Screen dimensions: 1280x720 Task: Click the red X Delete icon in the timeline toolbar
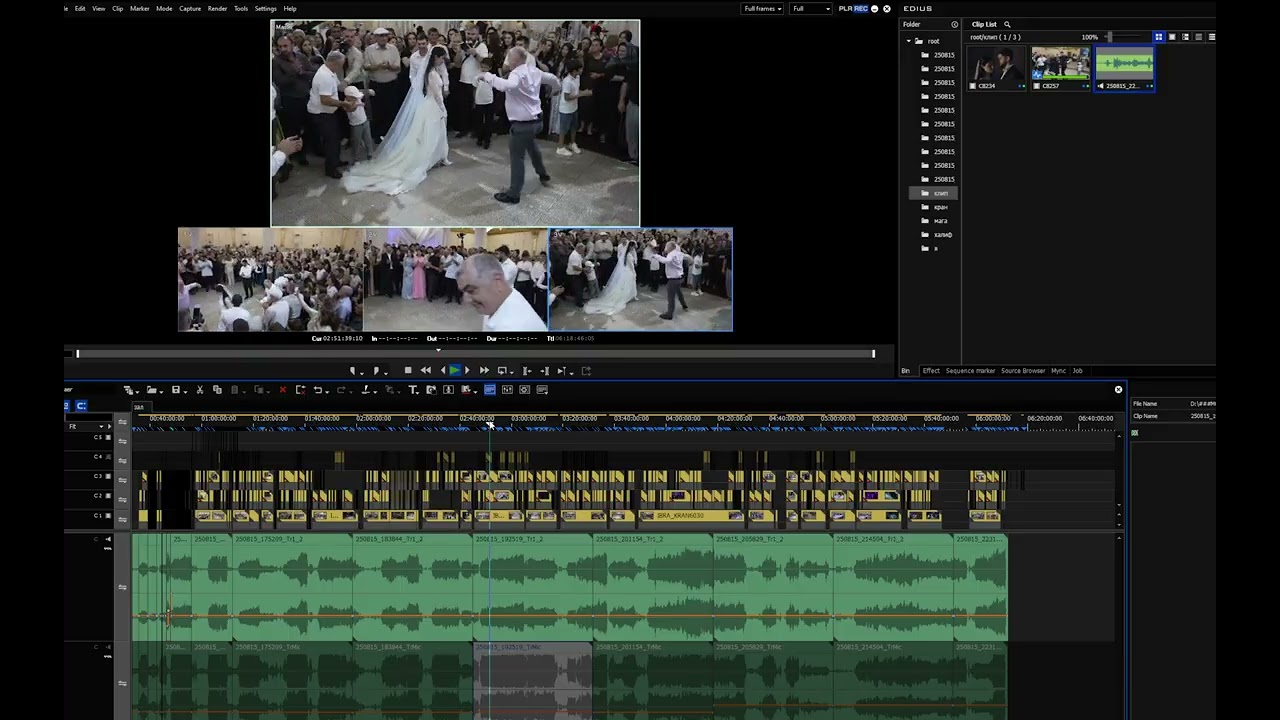(282, 390)
